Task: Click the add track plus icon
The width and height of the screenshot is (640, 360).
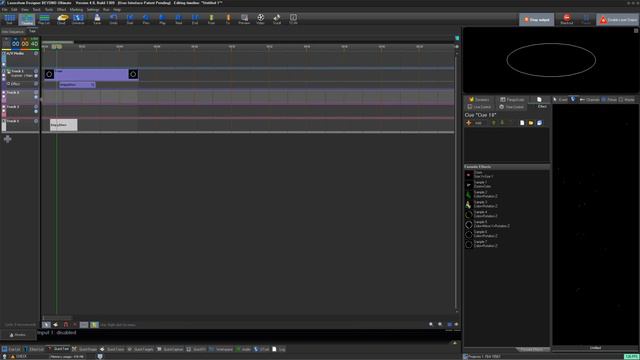Action: click(x=7, y=139)
